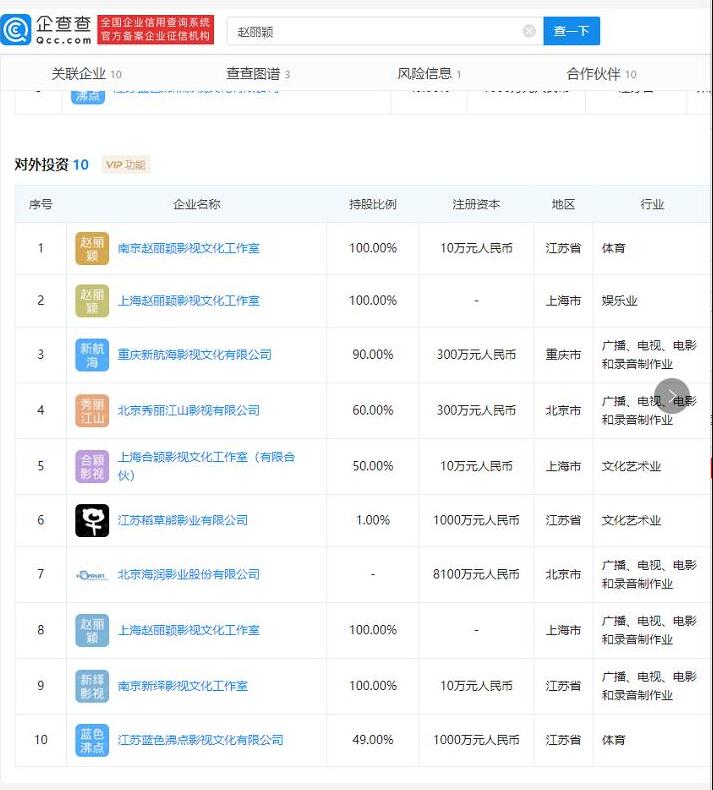
Task: Click the 持股比例 column header
Action: pos(373,204)
